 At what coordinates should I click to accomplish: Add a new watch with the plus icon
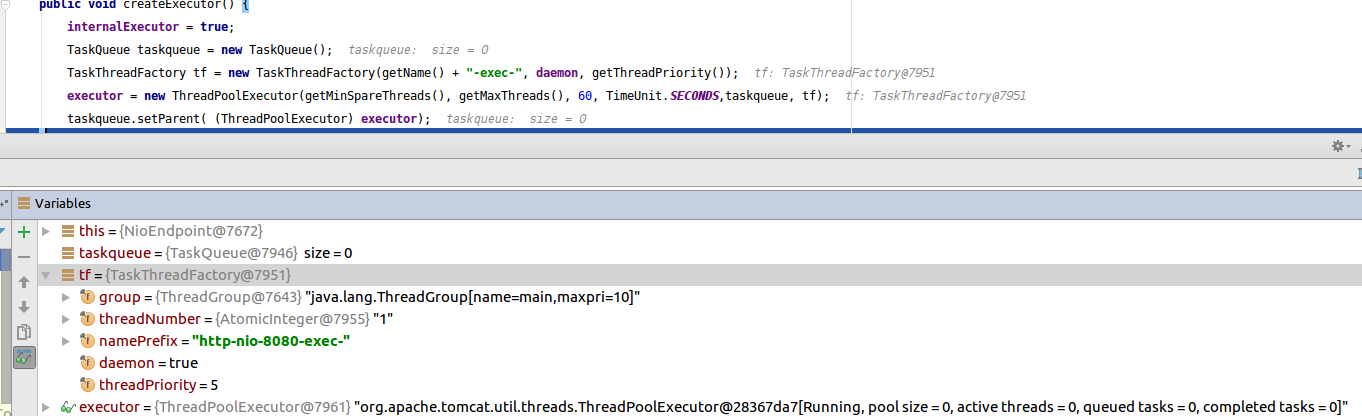[25, 232]
